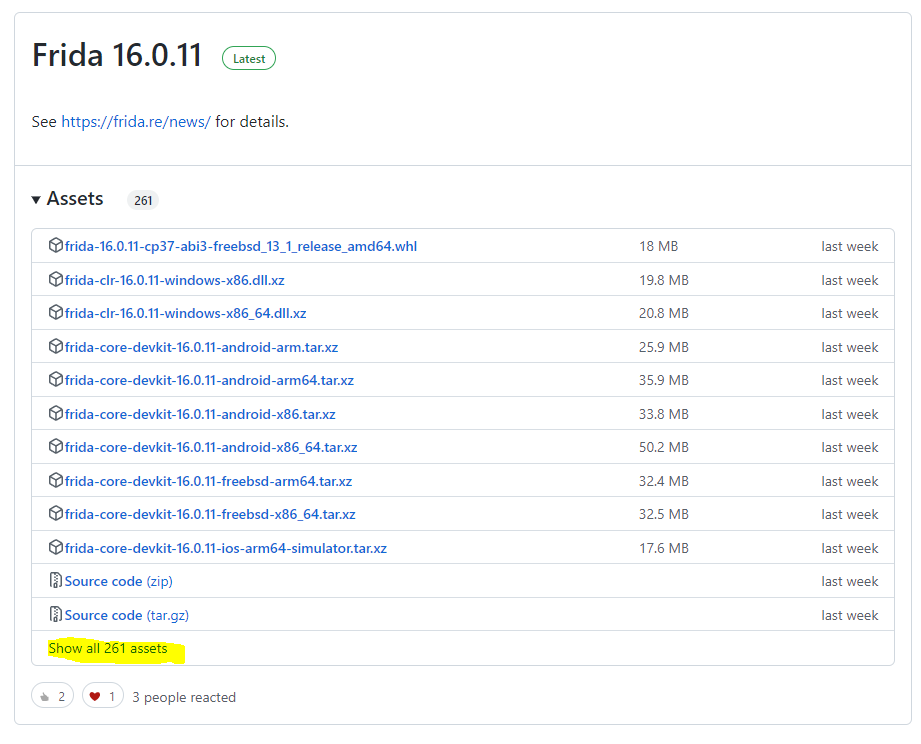Click the 20.8 MB size value
This screenshot has width=921, height=744.
coord(664,313)
